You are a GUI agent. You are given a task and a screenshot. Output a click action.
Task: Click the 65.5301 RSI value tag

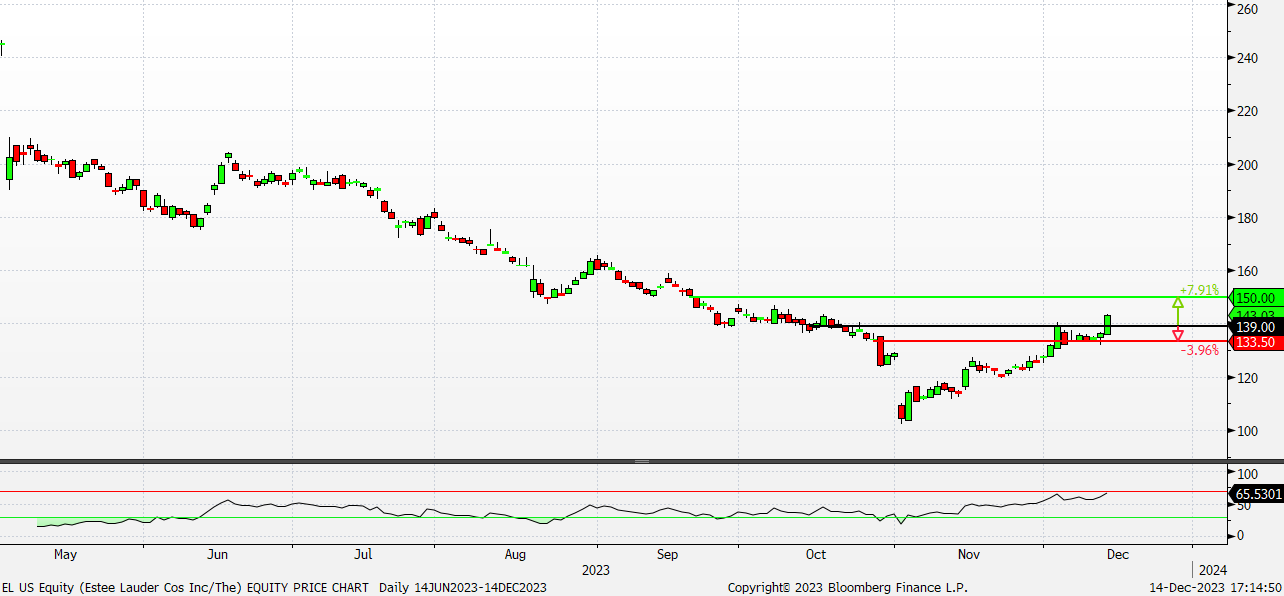pyautogui.click(x=1257, y=494)
